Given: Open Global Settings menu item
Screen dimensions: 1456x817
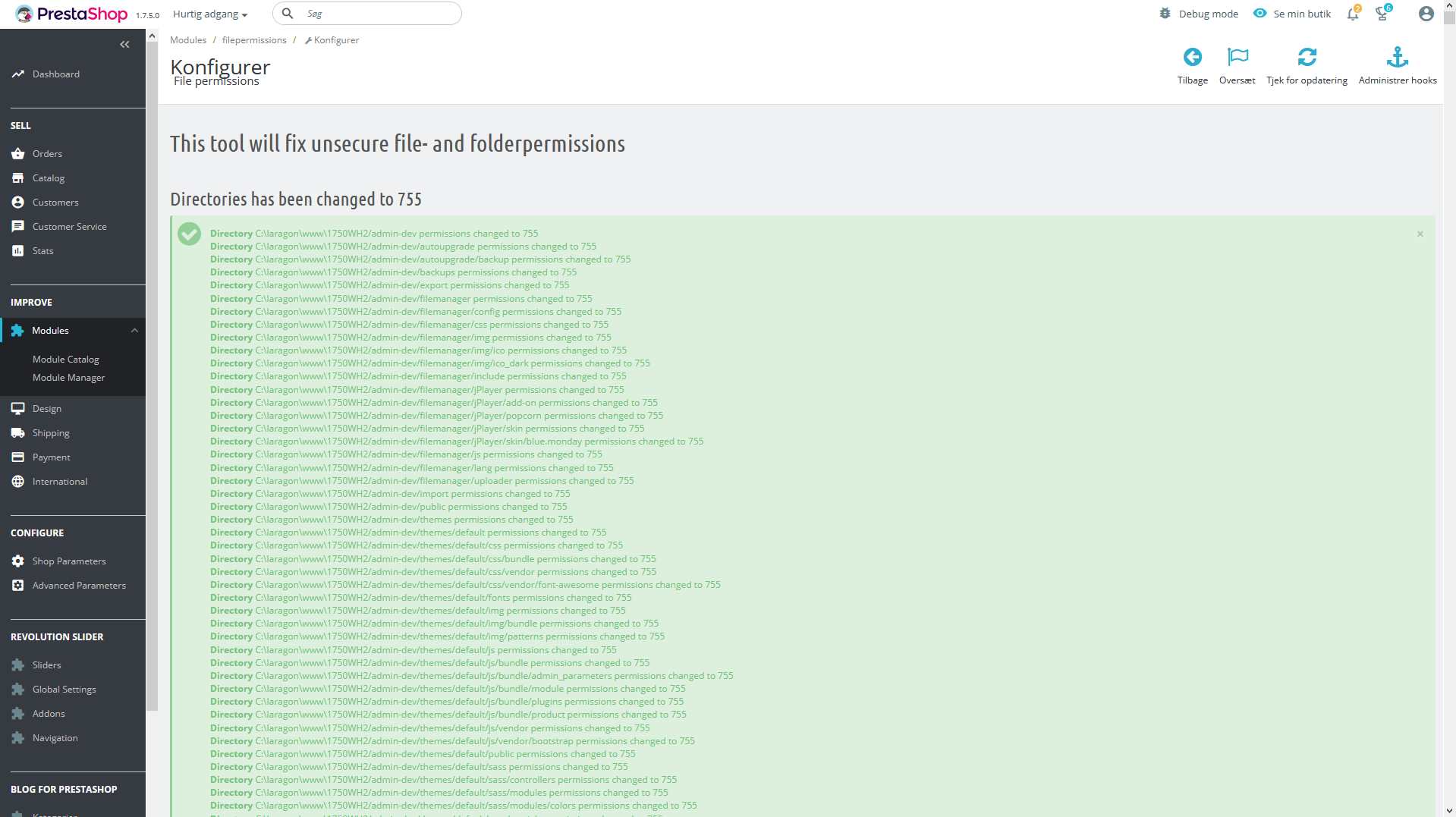Looking at the screenshot, I should coord(64,690).
